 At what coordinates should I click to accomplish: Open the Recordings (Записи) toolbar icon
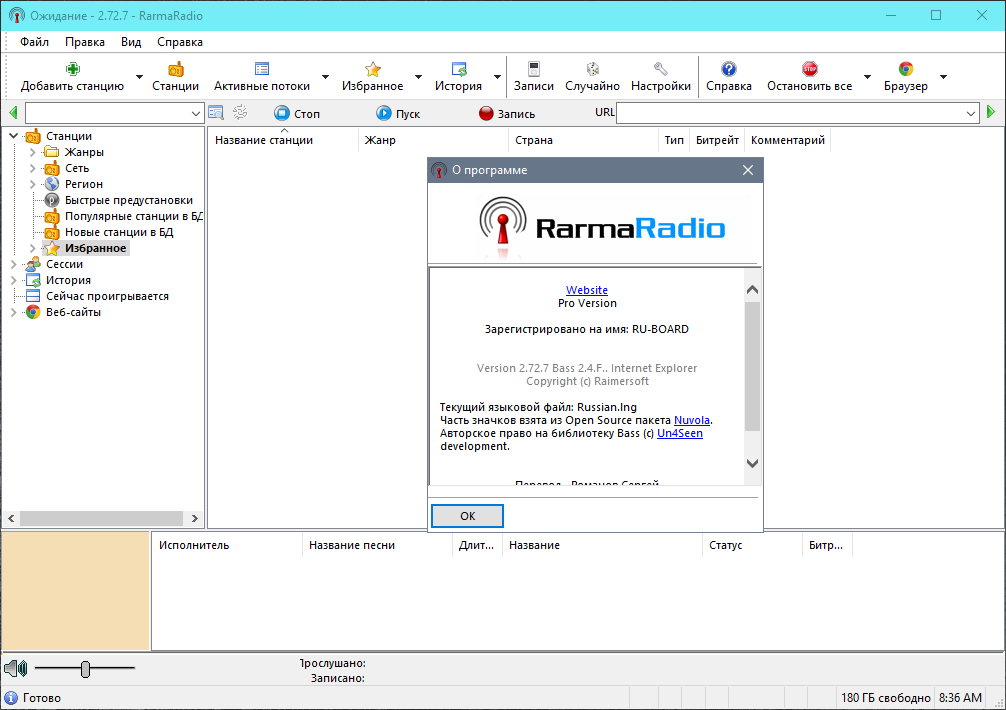(x=534, y=69)
